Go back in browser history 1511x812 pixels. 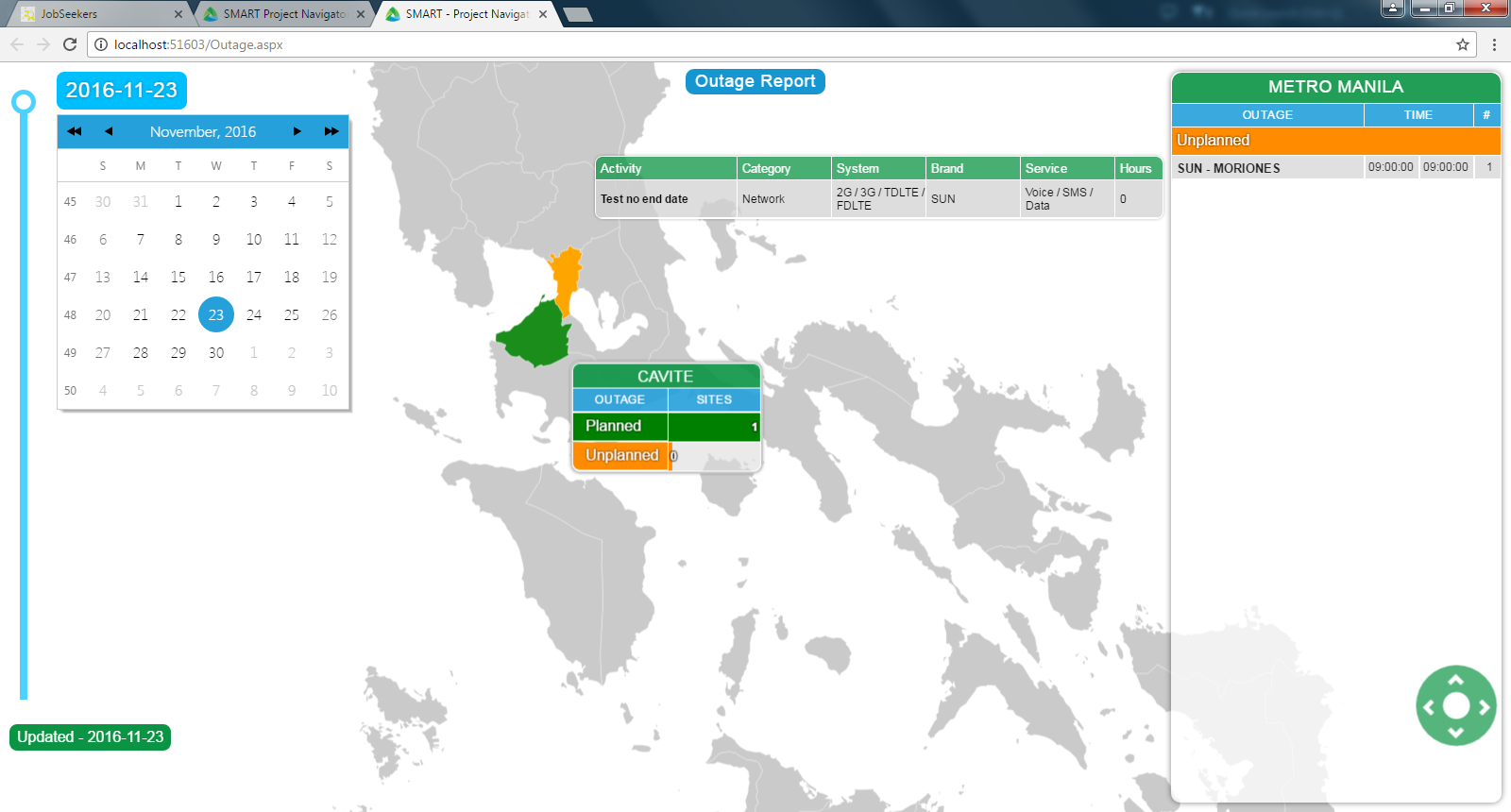point(17,44)
